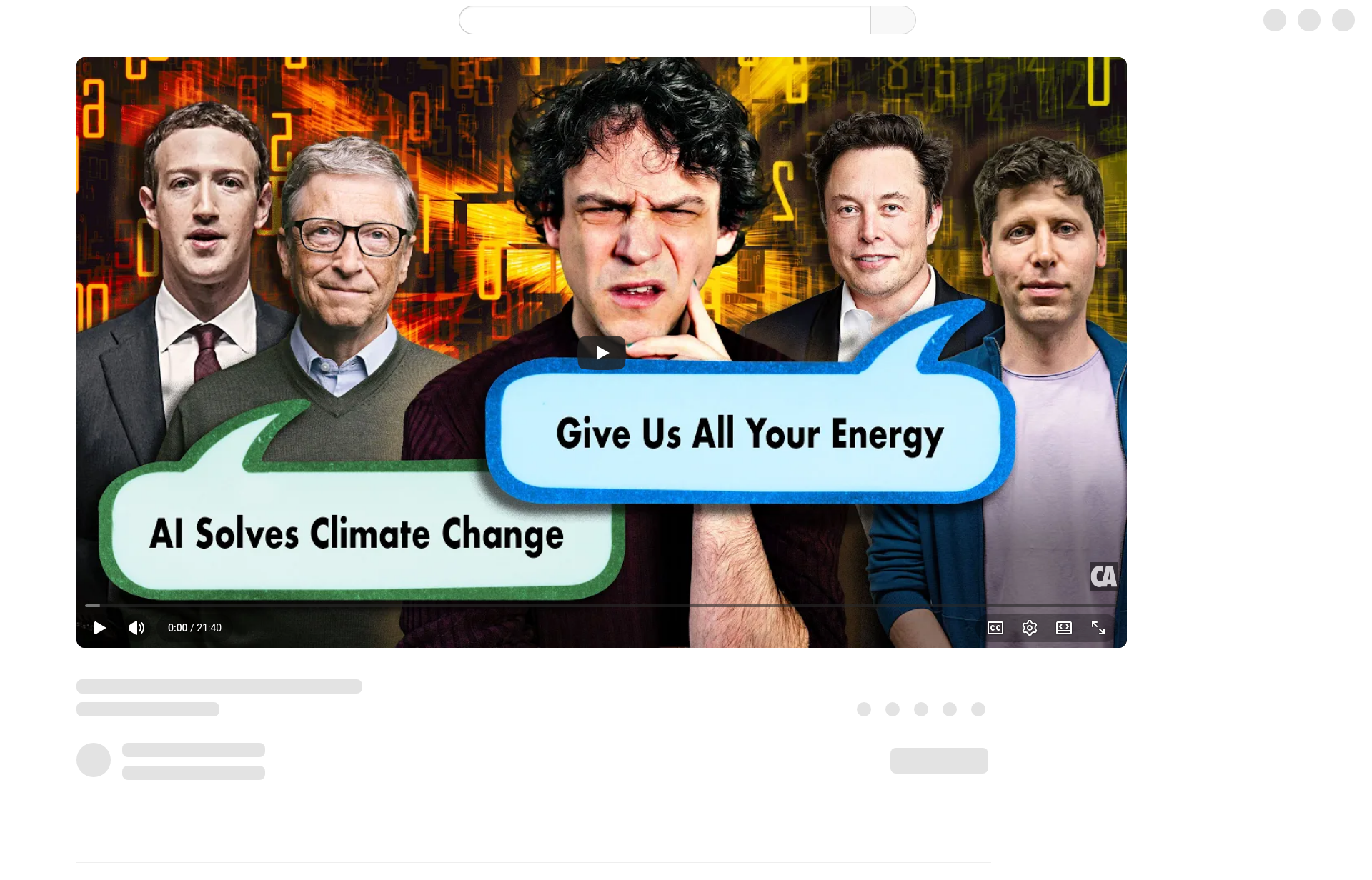Click the channel name placeholder bar
This screenshot has height=880, width=1372.
pyautogui.click(x=194, y=750)
